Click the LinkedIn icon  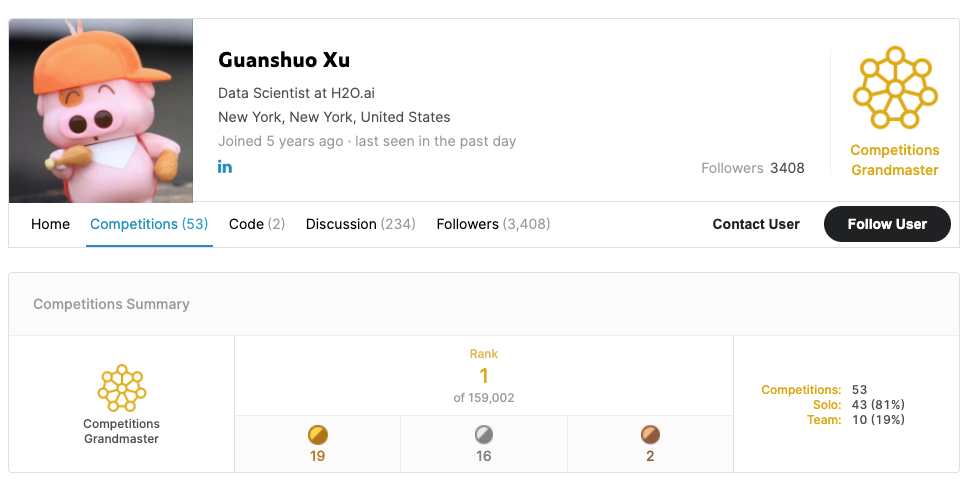(x=225, y=166)
